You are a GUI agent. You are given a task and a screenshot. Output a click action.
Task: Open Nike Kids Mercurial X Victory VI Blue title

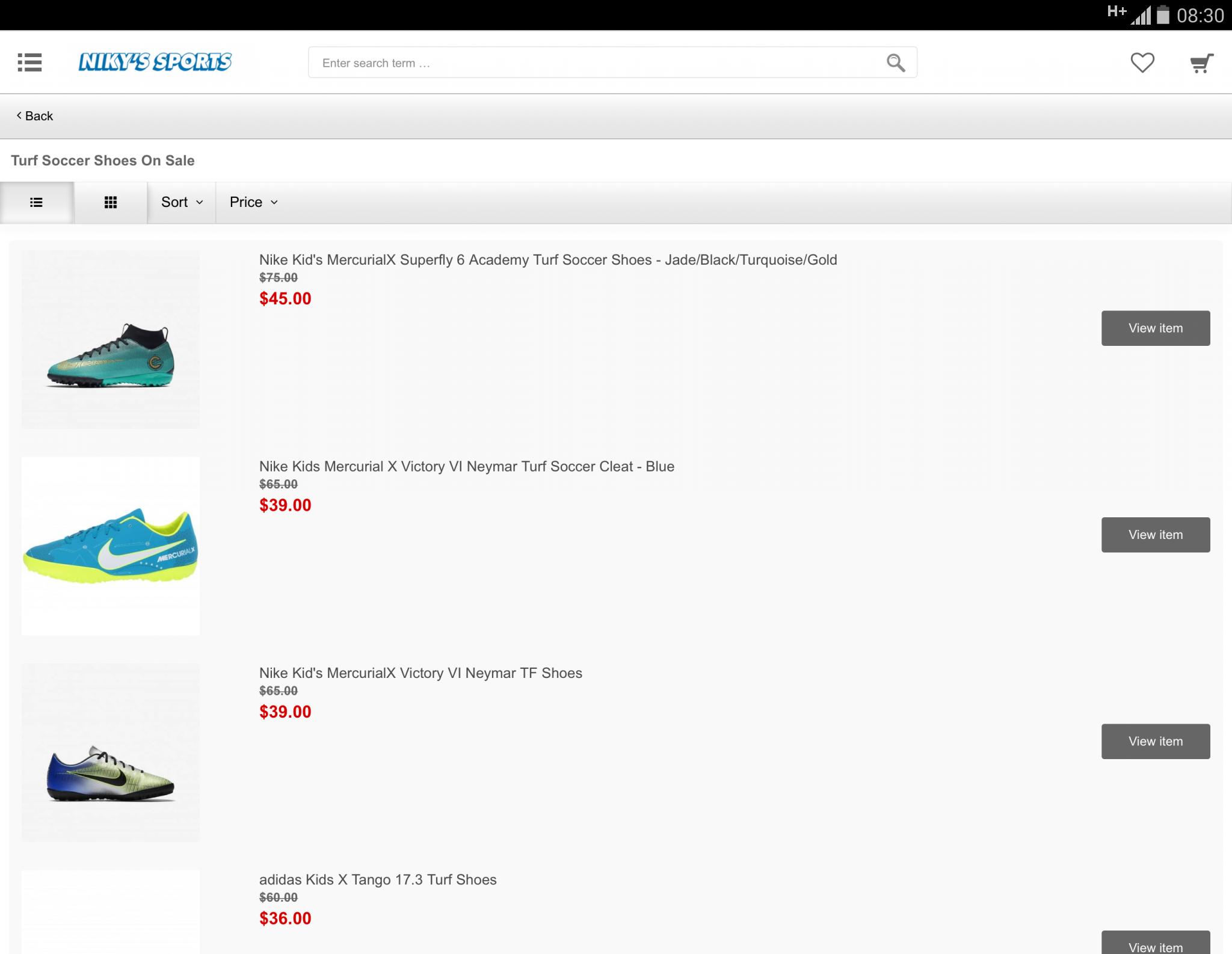point(466,467)
